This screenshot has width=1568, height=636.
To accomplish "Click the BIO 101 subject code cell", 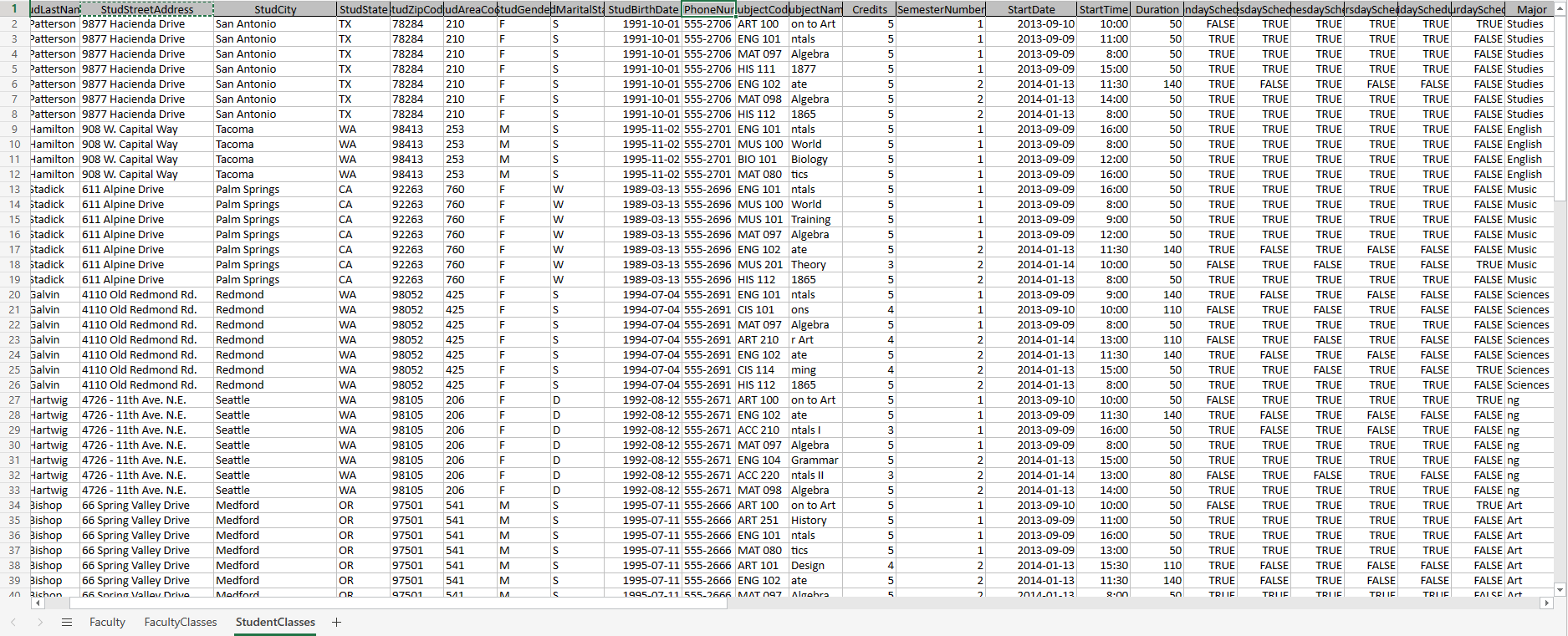I will [x=762, y=160].
